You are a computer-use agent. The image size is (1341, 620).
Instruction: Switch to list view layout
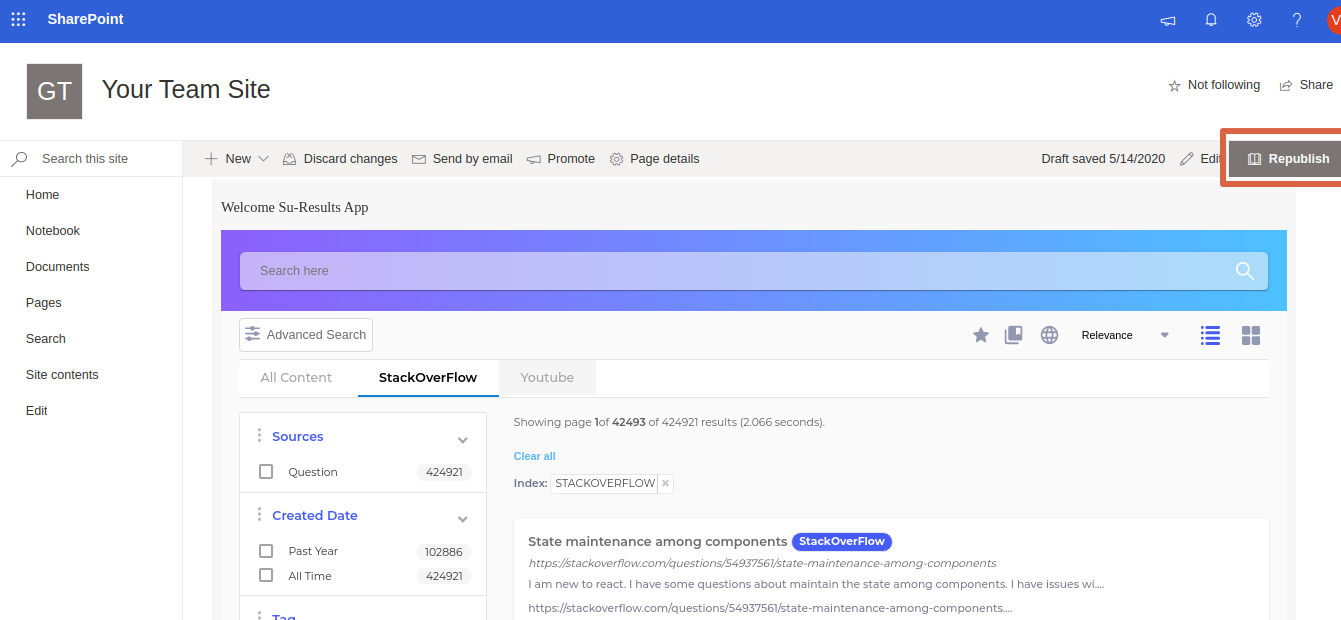pos(1210,335)
